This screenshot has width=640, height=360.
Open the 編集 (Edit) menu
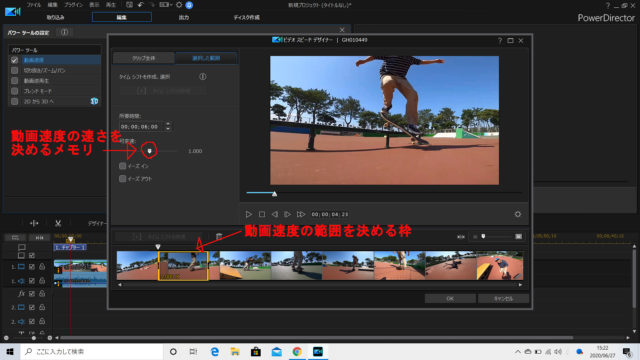click(x=52, y=5)
